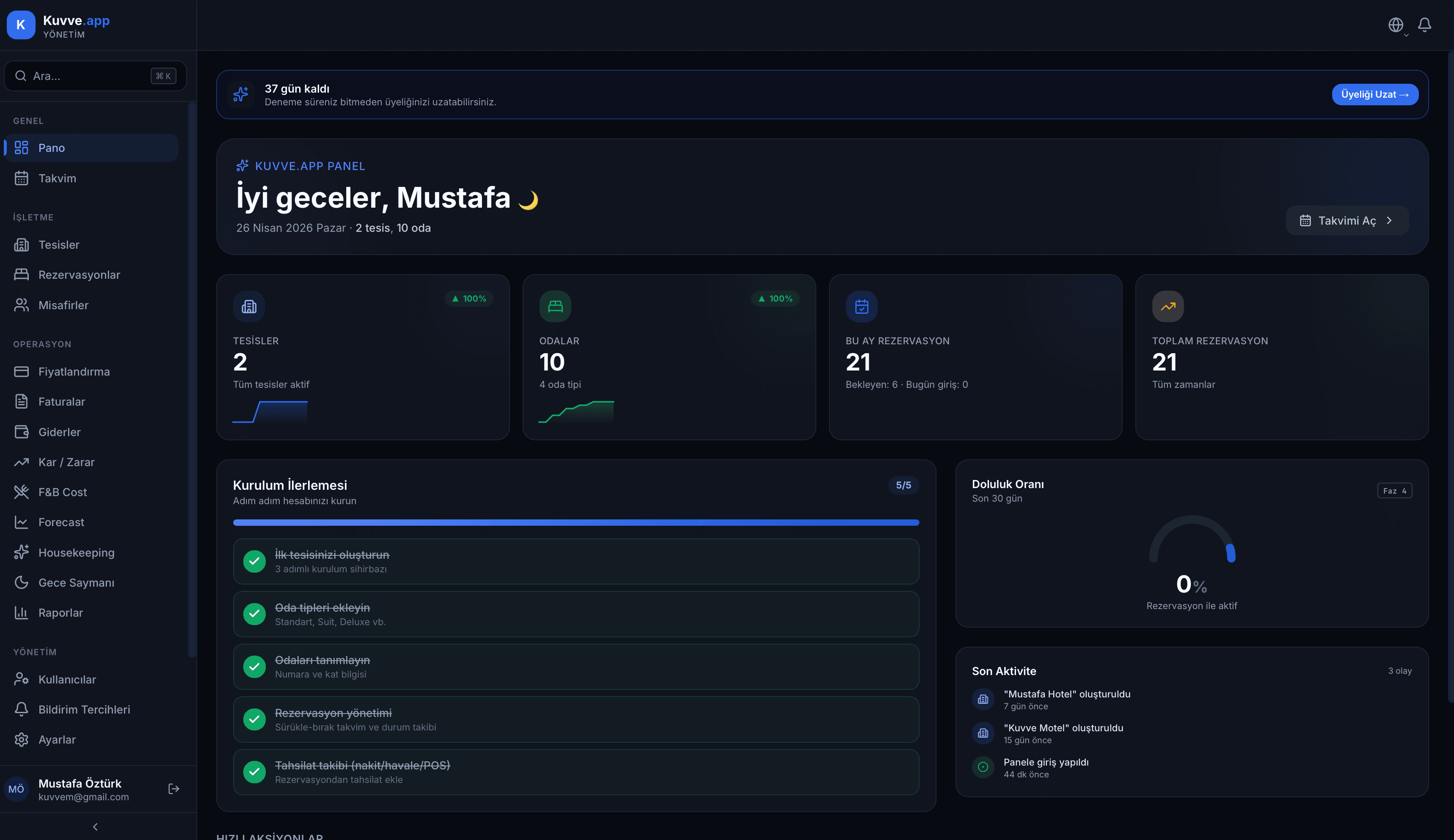Image resolution: width=1454 pixels, height=840 pixels.
Task: Click the Giderler wallet icon
Action: tap(21, 432)
